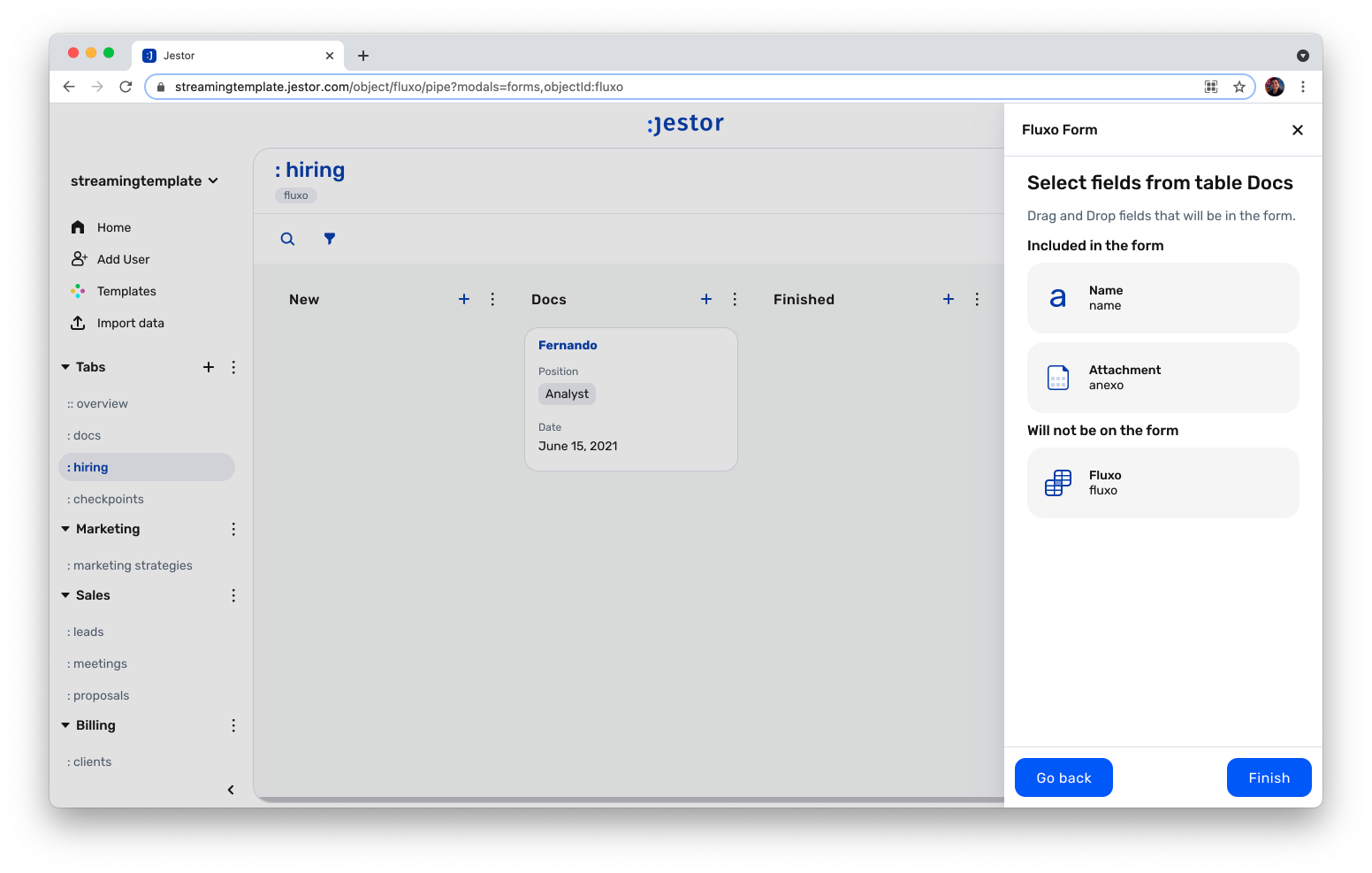This screenshot has width=1372, height=873.
Task: Click the Finish button
Action: coord(1269,777)
